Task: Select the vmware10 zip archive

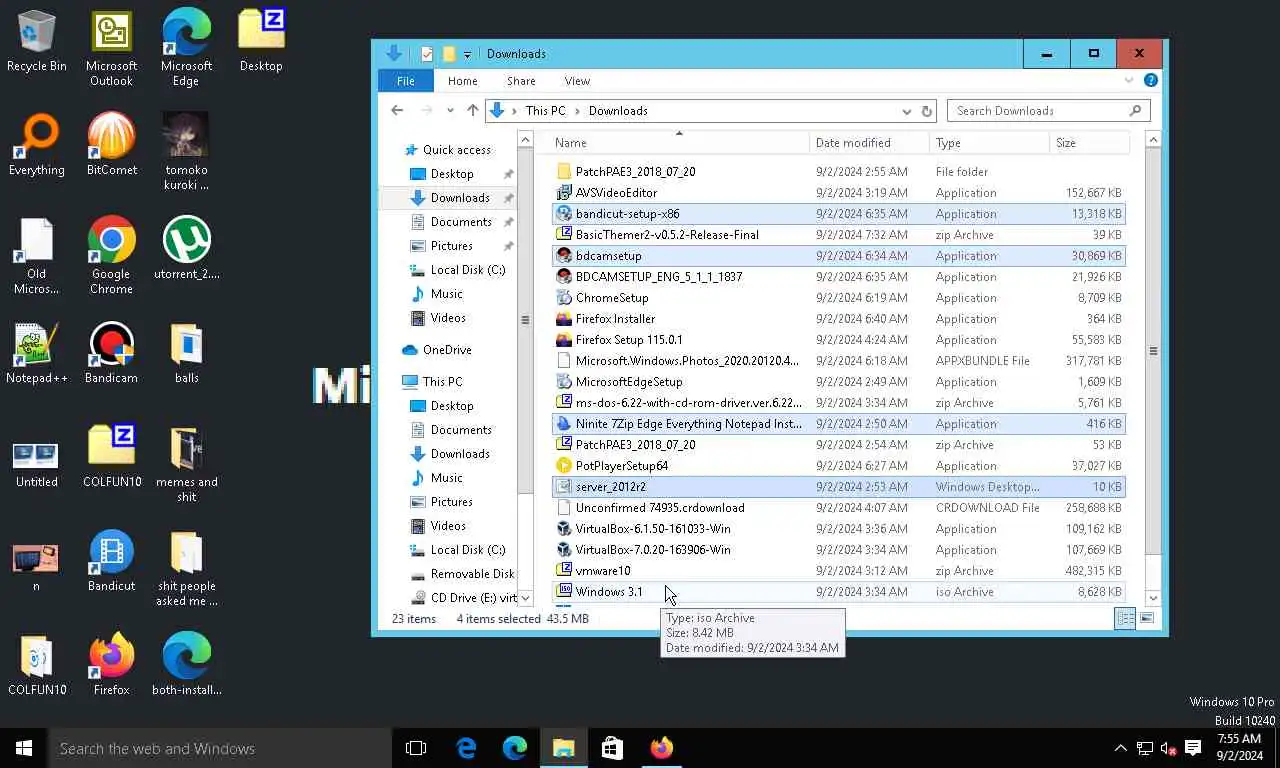Action: tap(839, 571)
